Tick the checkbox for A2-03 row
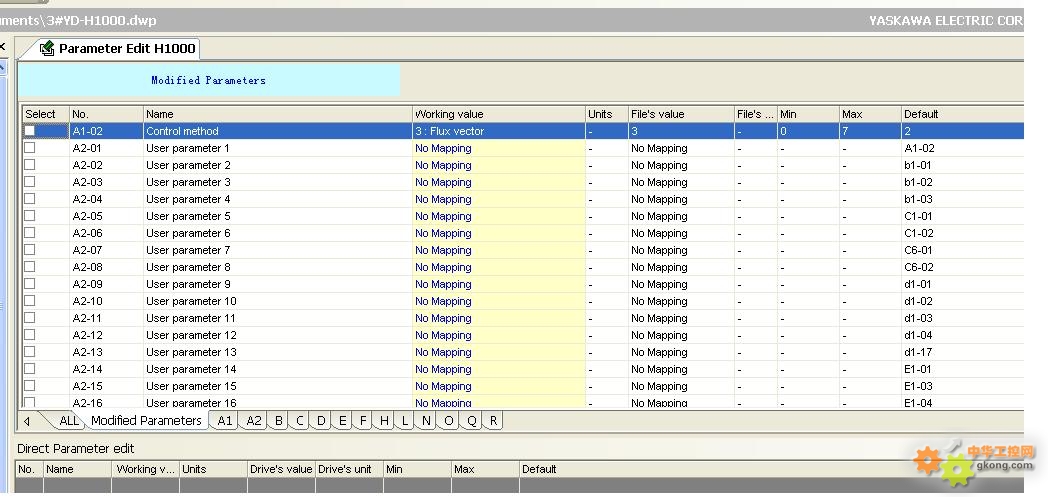Viewport: 1048px width, 497px height. 29,182
